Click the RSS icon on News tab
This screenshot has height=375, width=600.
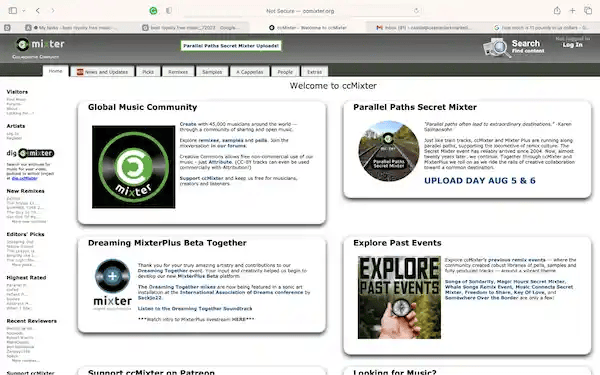(x=80, y=72)
